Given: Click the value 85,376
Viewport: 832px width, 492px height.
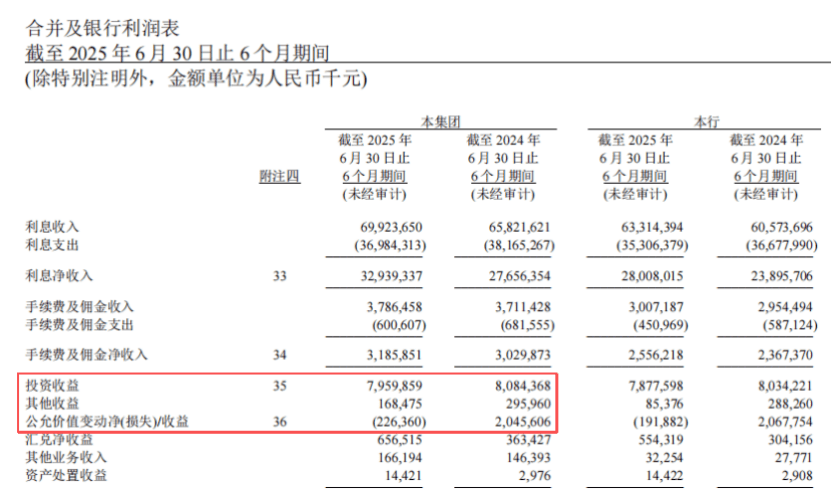Looking at the screenshot, I should [x=664, y=404].
